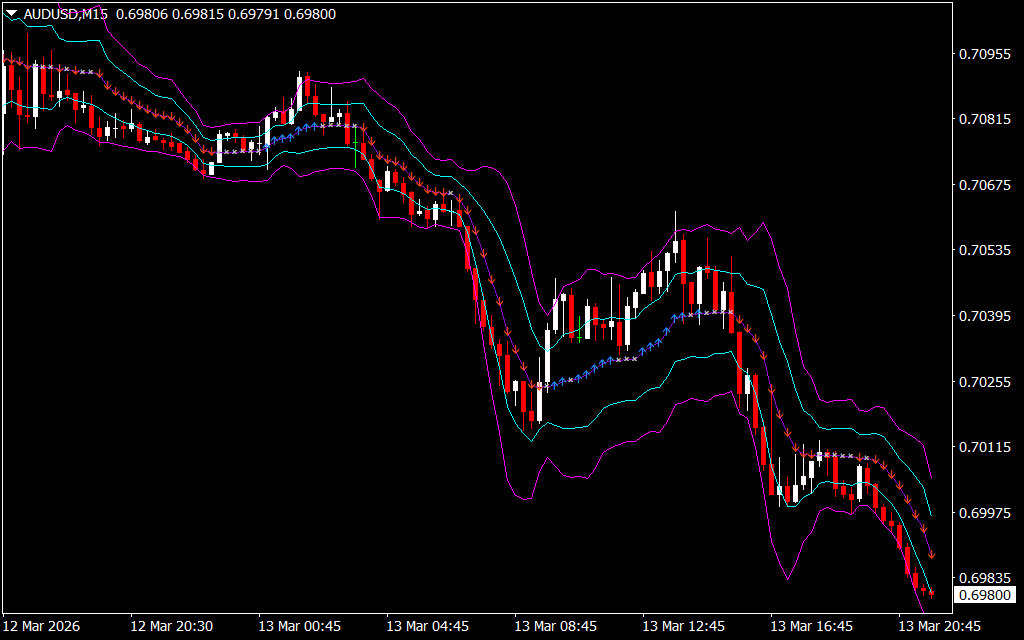Pick the 13 Mar 12:45 time marker
The width and height of the screenshot is (1024, 640).
pos(683,626)
